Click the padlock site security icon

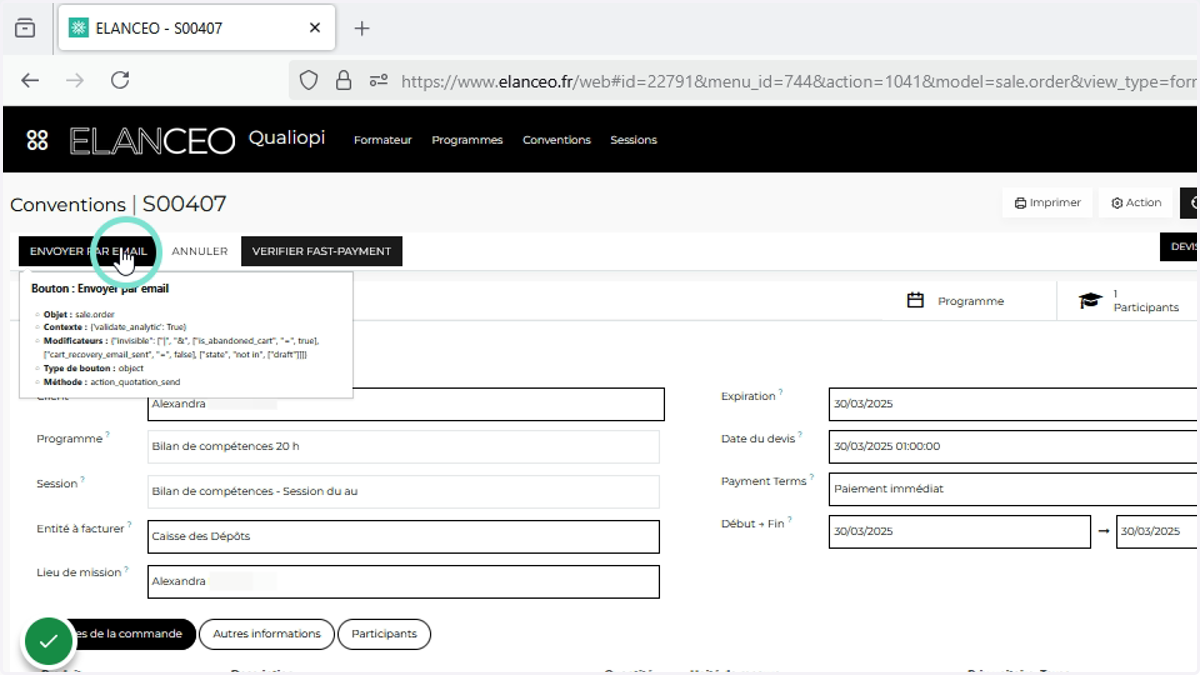(x=343, y=81)
